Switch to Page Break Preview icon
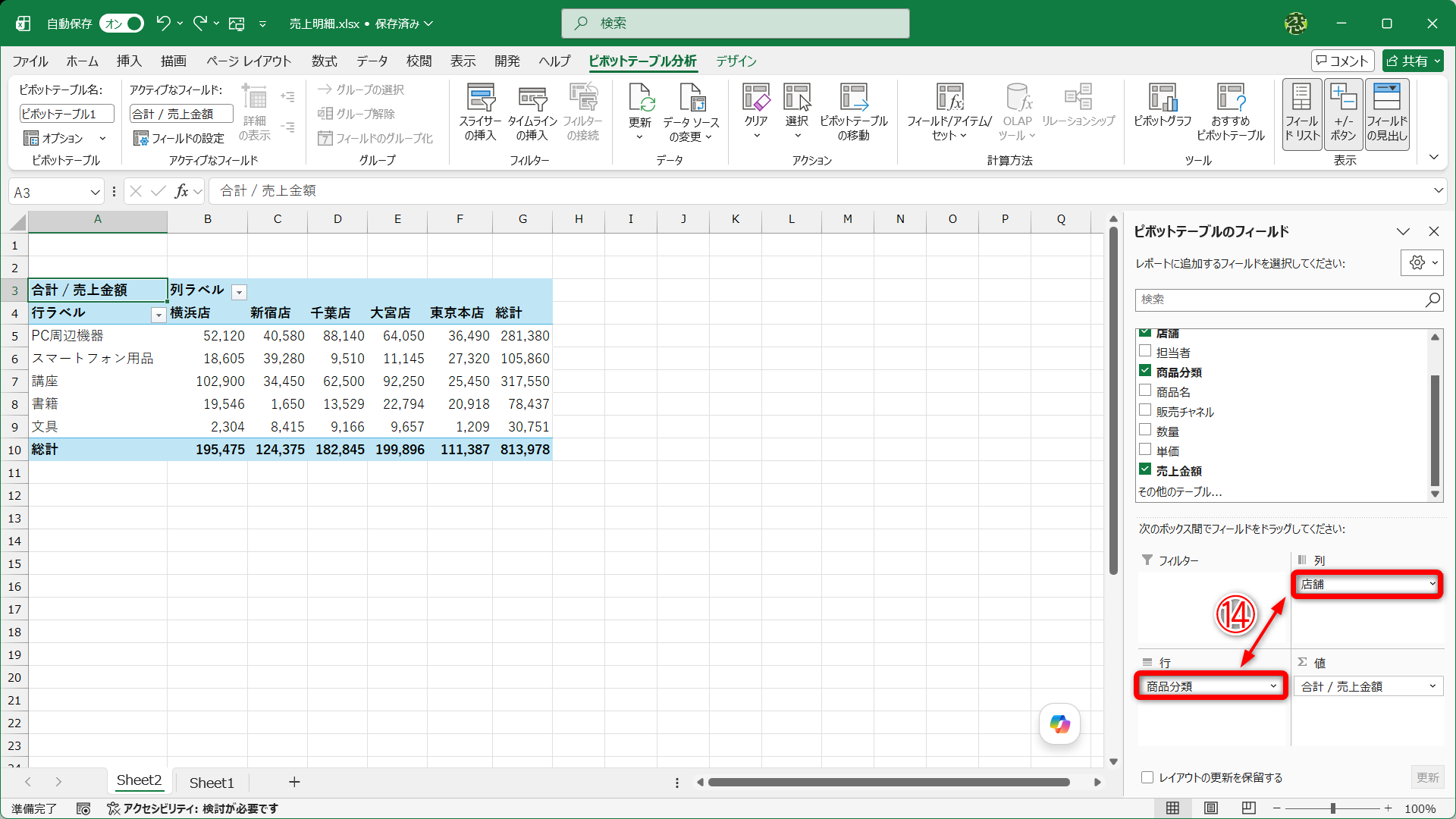 pos(1249,808)
